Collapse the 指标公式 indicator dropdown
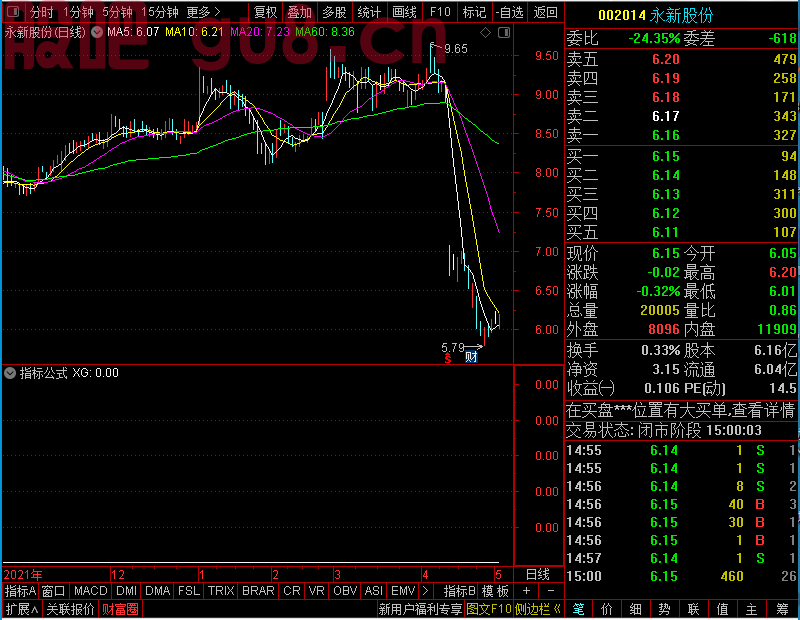The height and width of the screenshot is (620, 800). coord(10,373)
